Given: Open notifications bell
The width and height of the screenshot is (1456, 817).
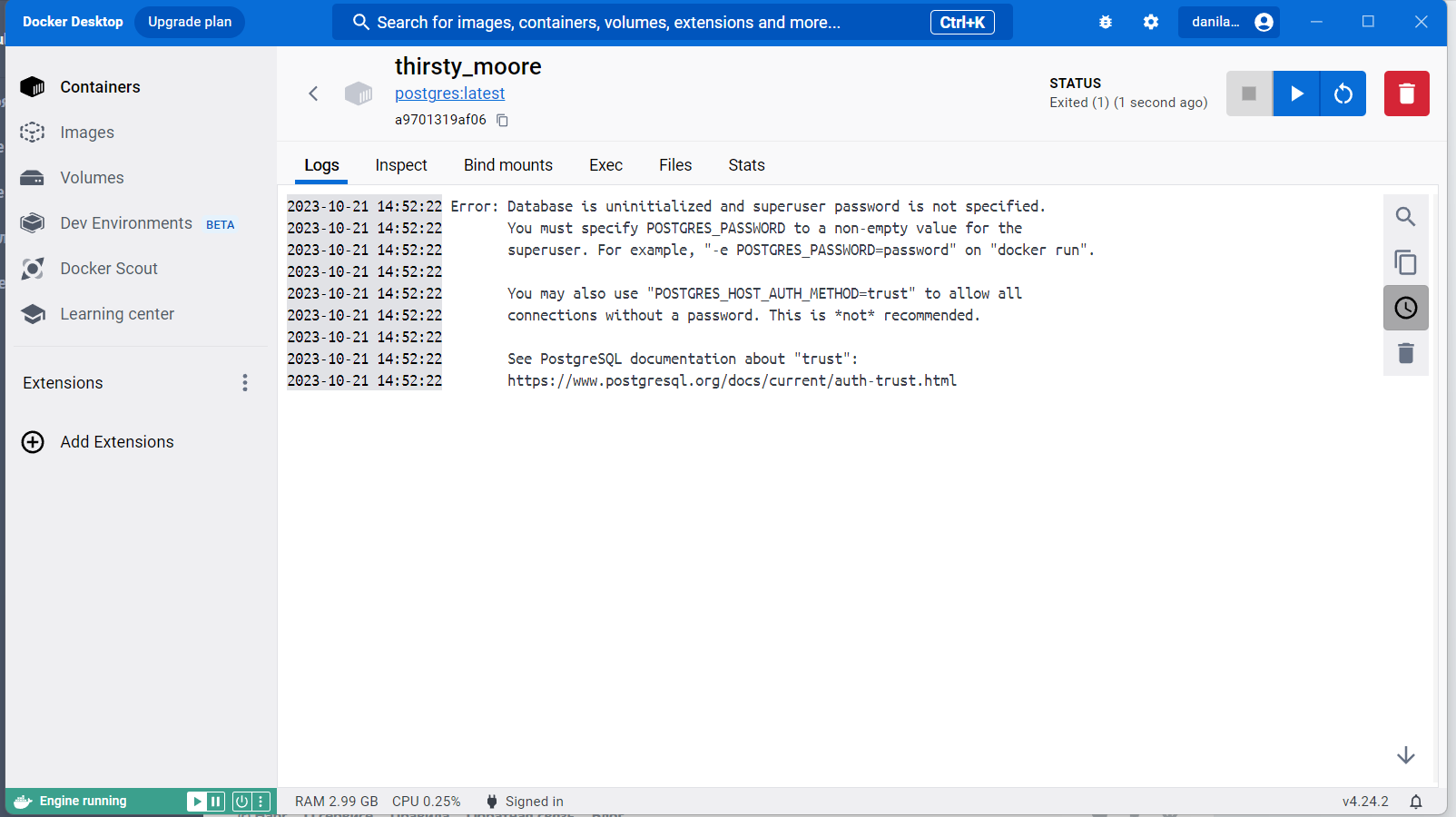Looking at the screenshot, I should pyautogui.click(x=1415, y=802).
